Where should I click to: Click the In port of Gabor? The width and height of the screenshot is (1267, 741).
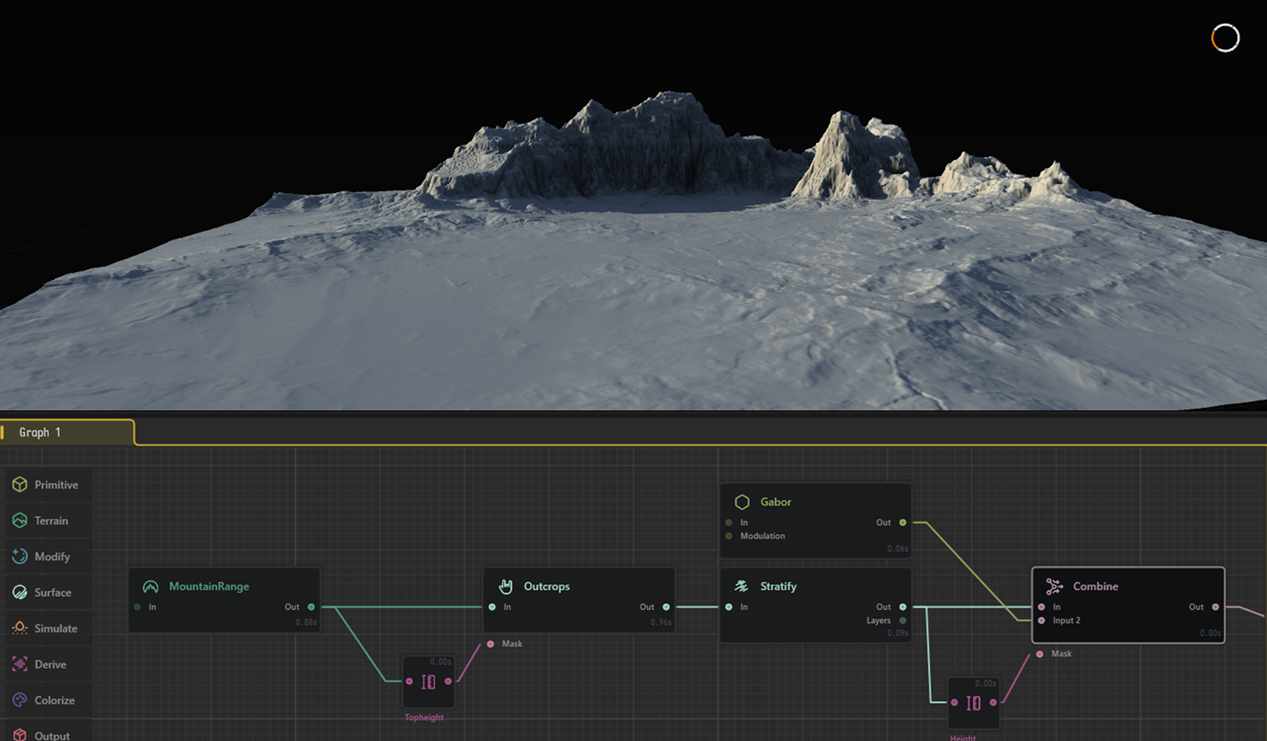click(x=729, y=522)
